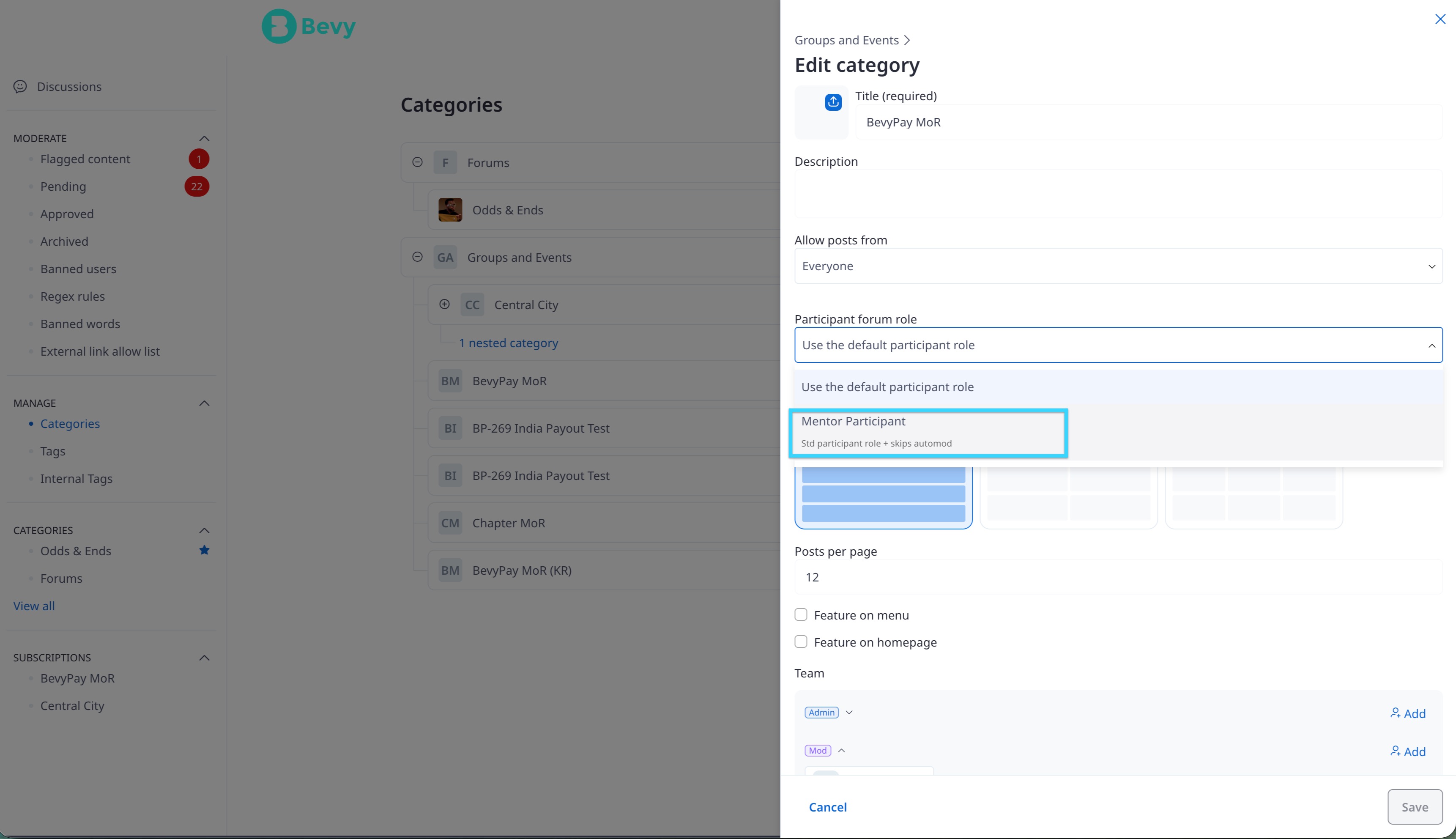This screenshot has width=1456, height=839.
Task: Click the Title input field
Action: click(1149, 122)
